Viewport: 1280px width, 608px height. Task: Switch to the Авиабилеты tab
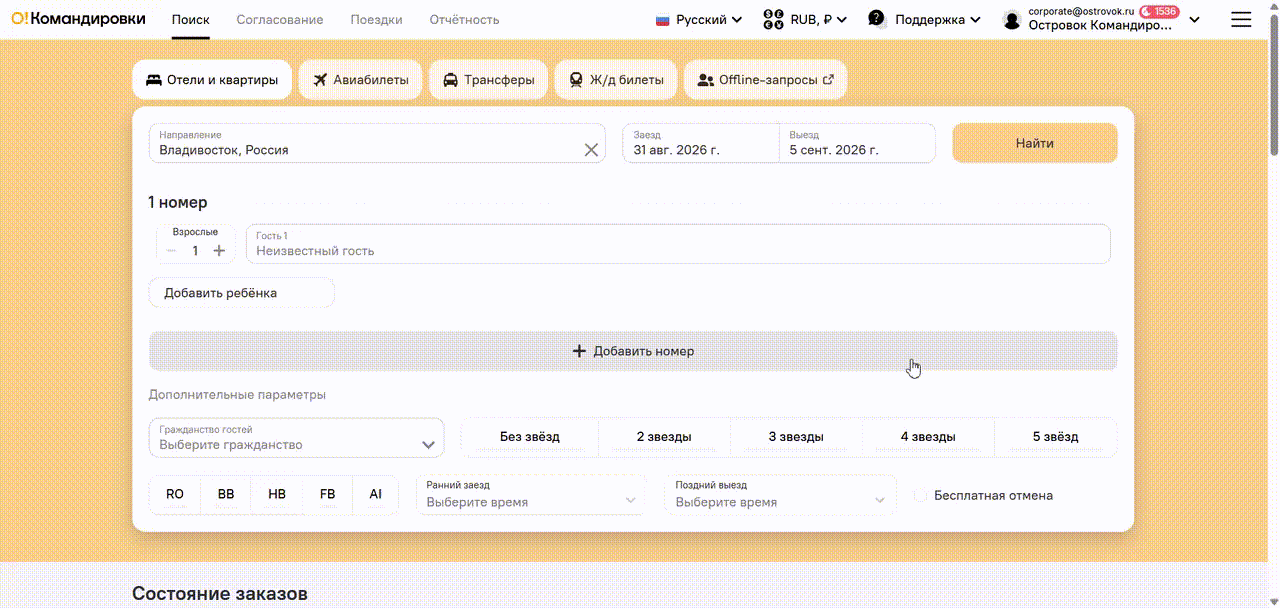(x=360, y=80)
